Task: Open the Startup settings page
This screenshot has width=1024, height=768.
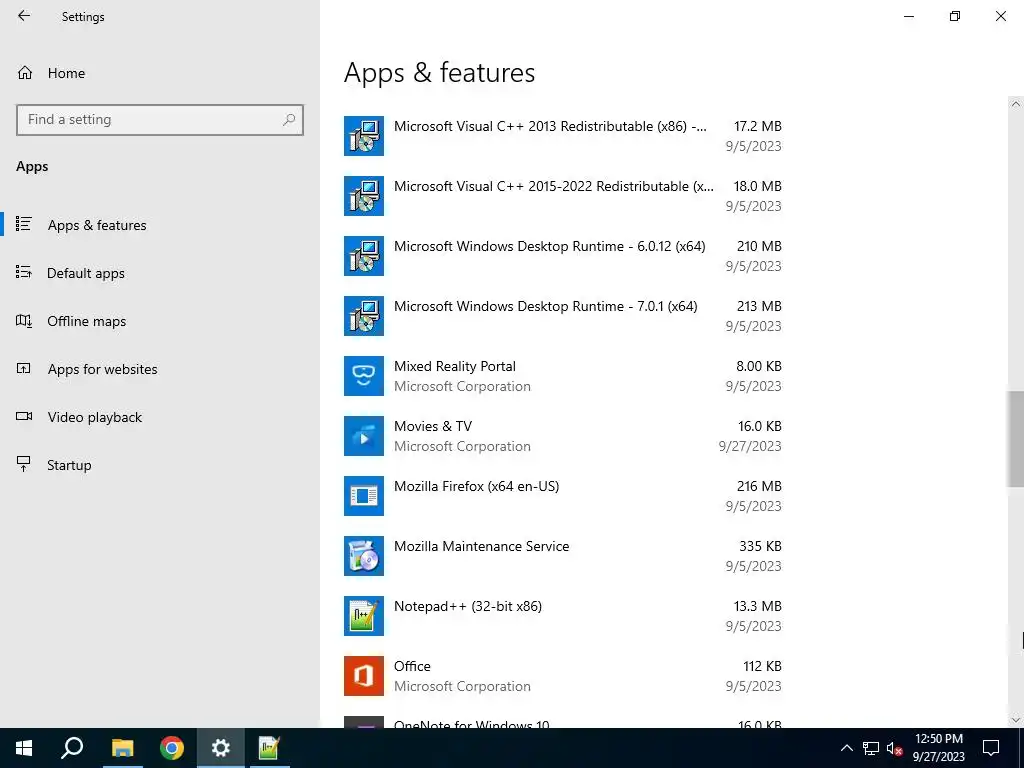Action: (x=69, y=465)
